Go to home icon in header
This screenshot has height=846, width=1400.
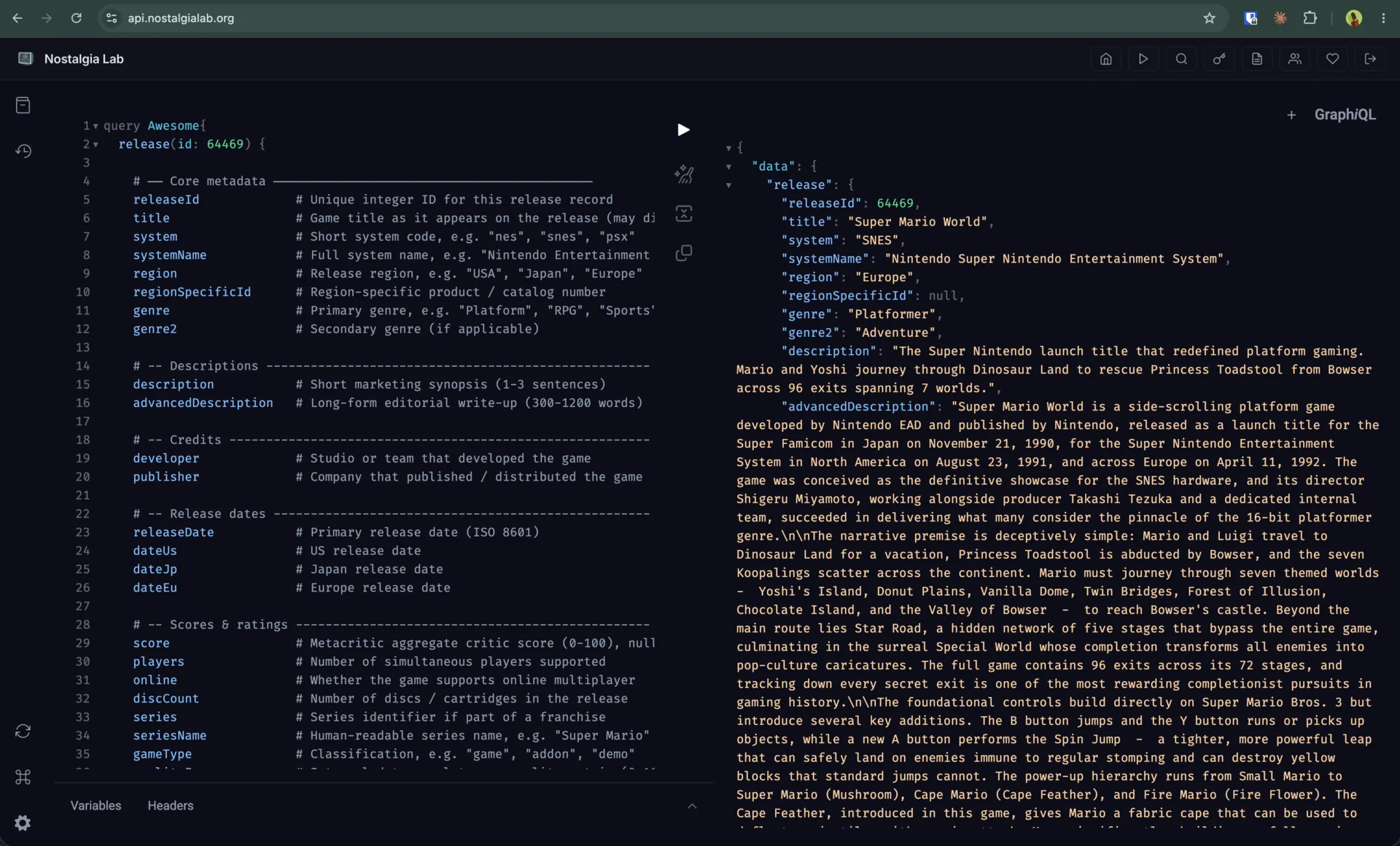point(1106,59)
